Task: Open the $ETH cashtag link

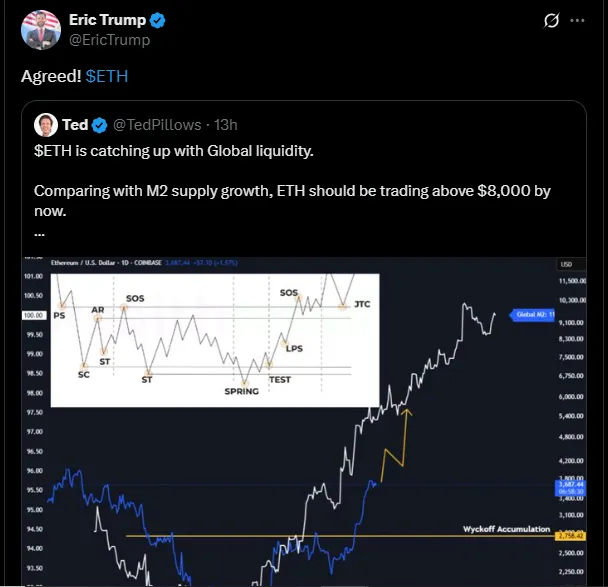Action: tap(107, 76)
